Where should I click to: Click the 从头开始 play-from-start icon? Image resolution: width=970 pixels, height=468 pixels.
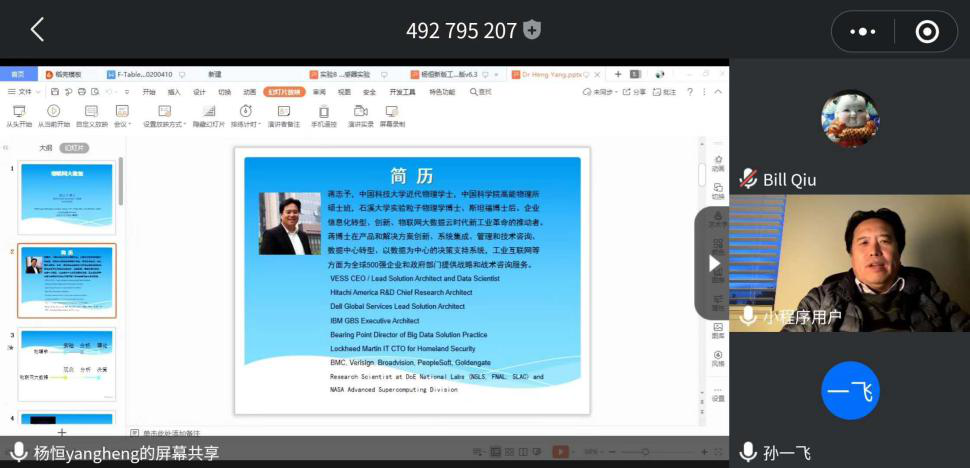[x=18, y=112]
